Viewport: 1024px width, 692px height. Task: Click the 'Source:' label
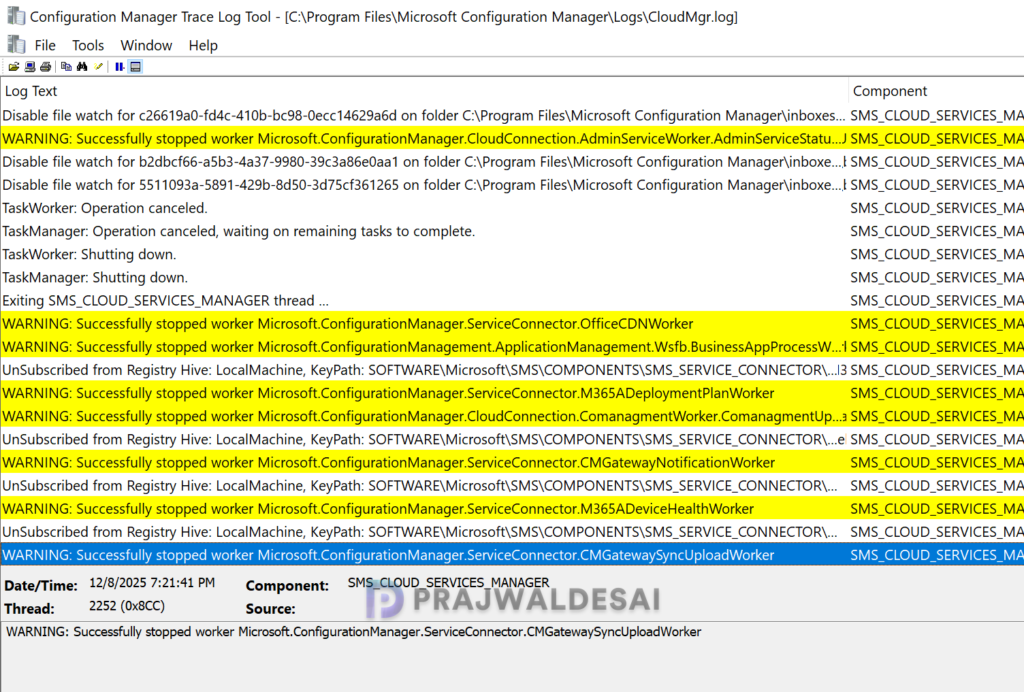270,608
